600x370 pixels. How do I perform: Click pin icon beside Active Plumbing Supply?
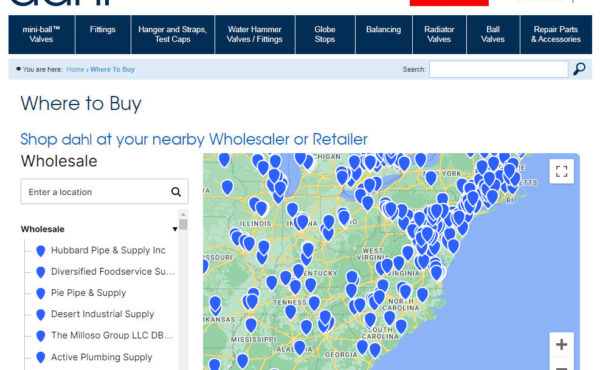pyautogui.click(x=41, y=357)
